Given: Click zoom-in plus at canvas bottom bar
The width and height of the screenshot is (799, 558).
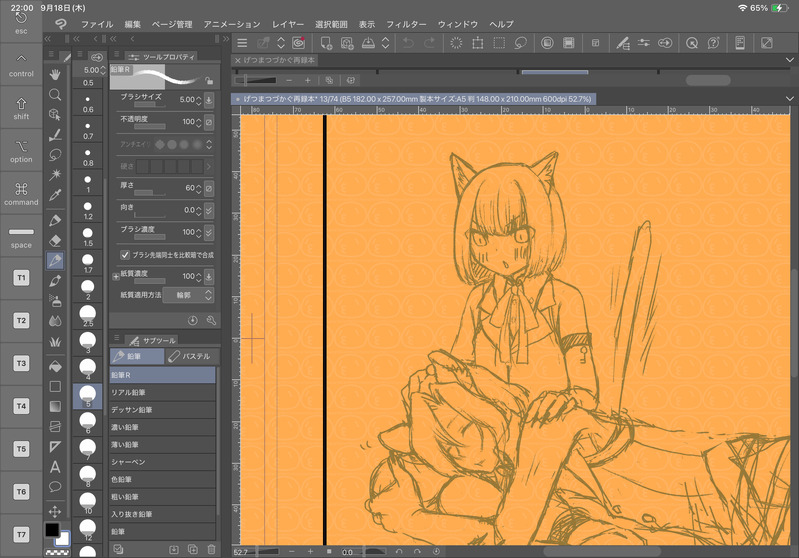Looking at the screenshot, I should pyautogui.click(x=310, y=551).
